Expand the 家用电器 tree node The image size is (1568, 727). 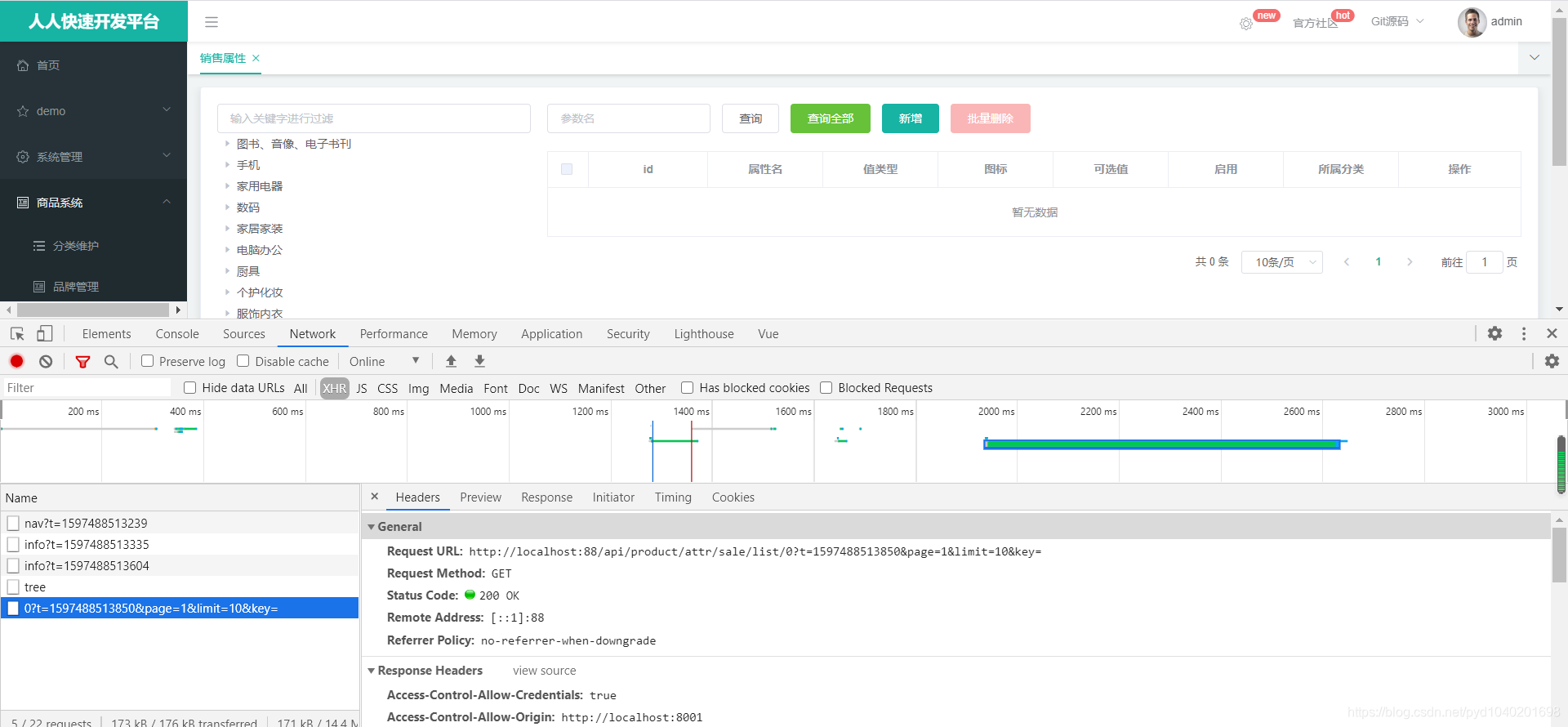[227, 186]
